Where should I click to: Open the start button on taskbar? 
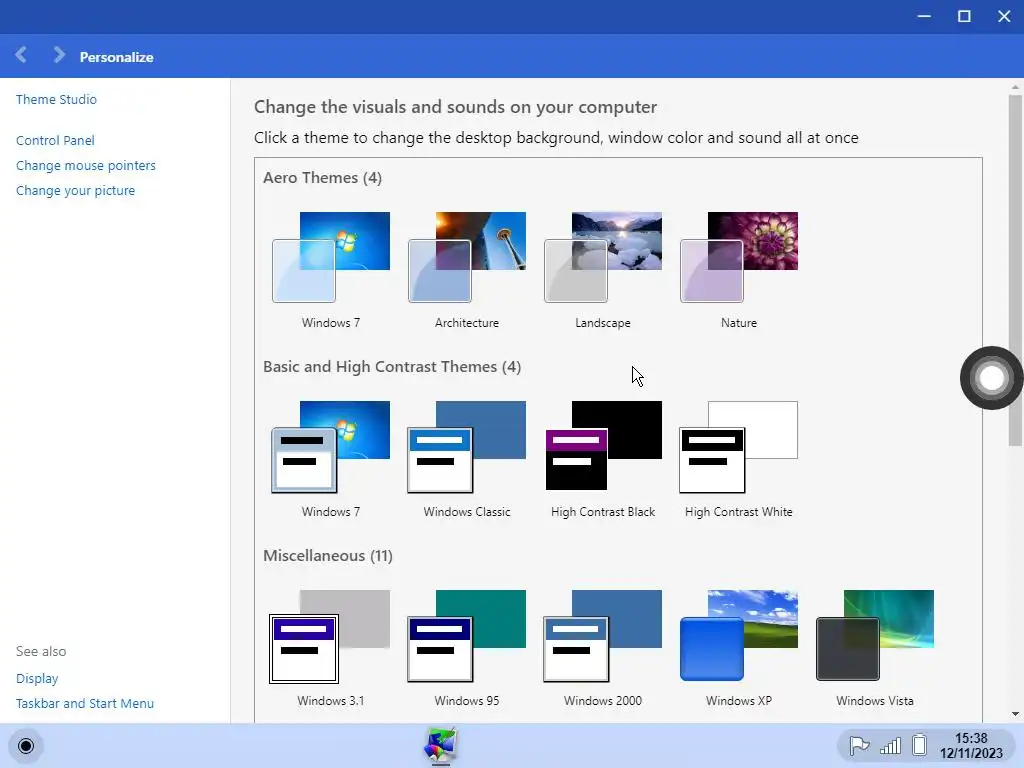pos(25,746)
